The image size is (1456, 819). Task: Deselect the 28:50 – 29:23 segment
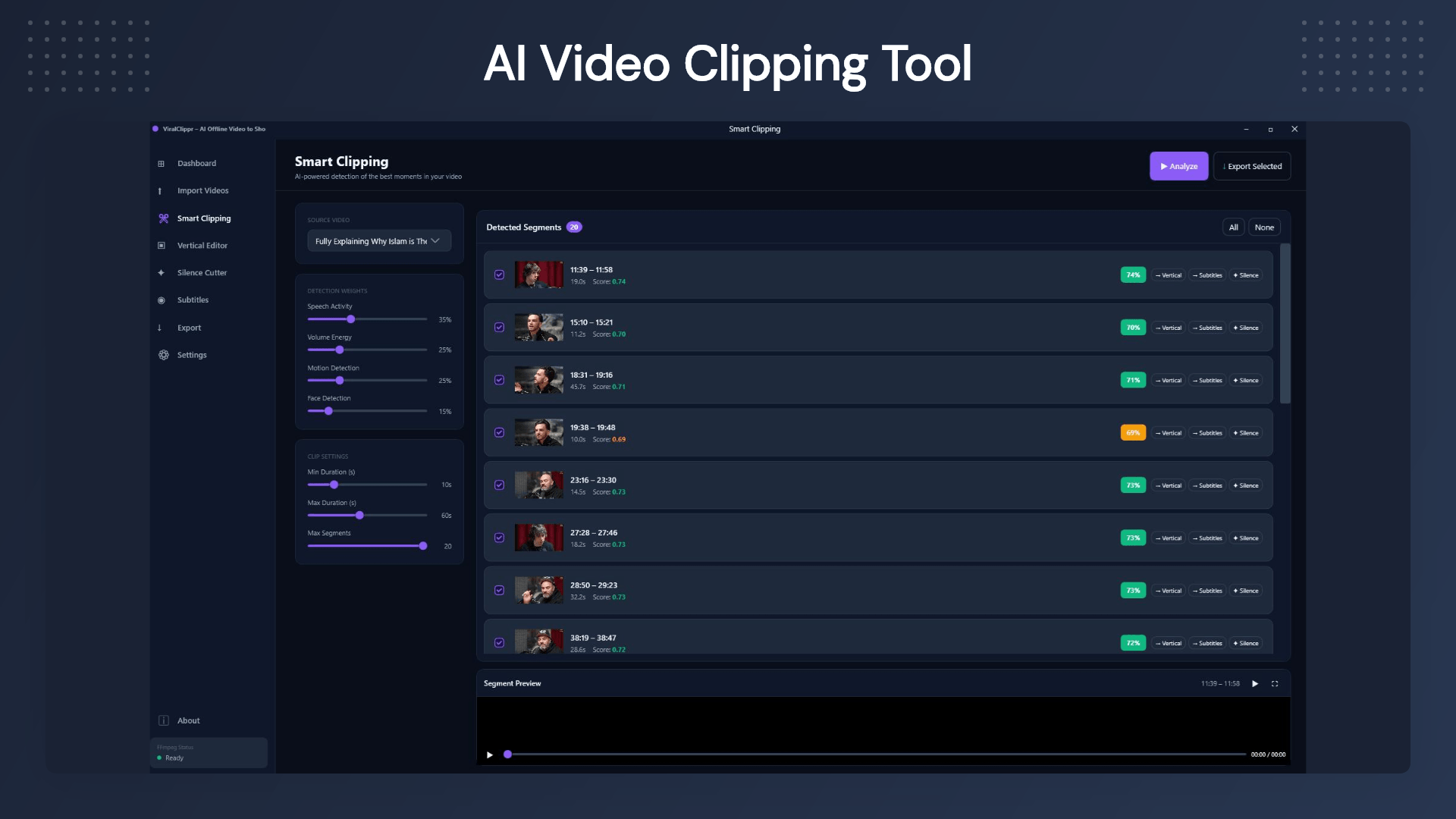tap(499, 590)
